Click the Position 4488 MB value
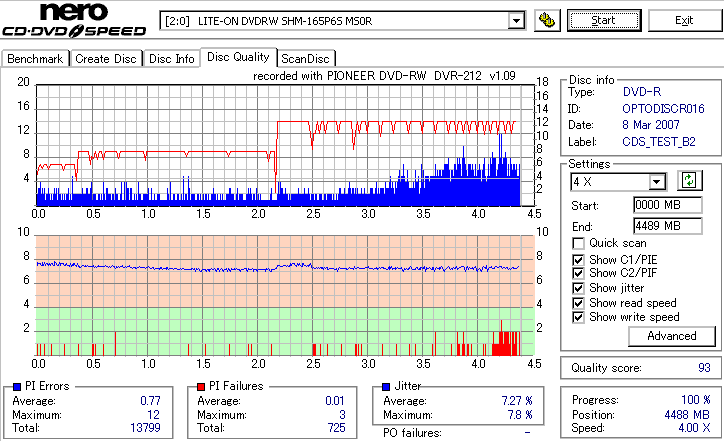Viewport: 724px width, 441px height. pos(687,415)
